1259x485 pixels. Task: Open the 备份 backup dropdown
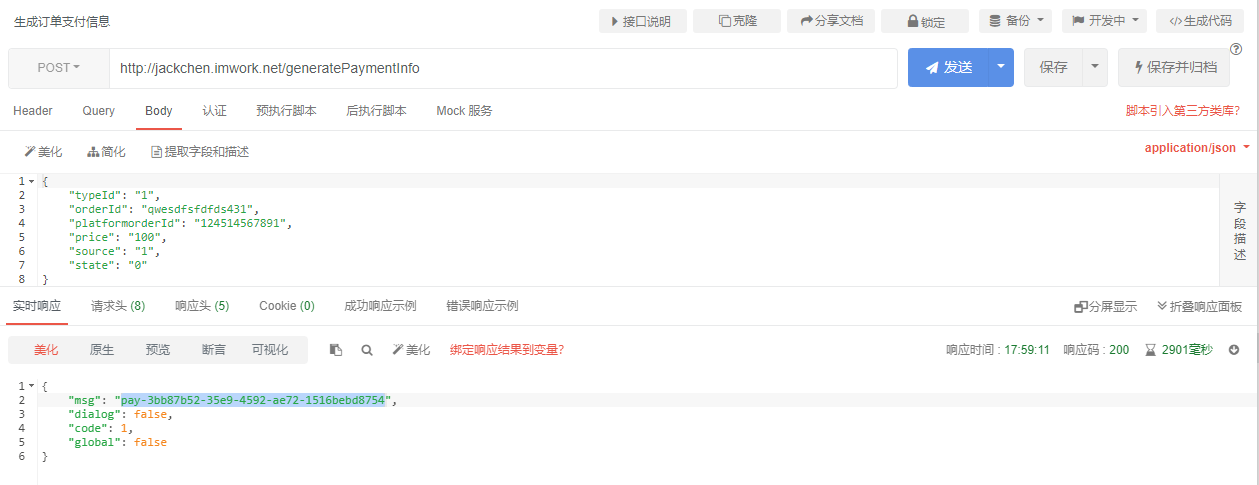click(1014, 21)
